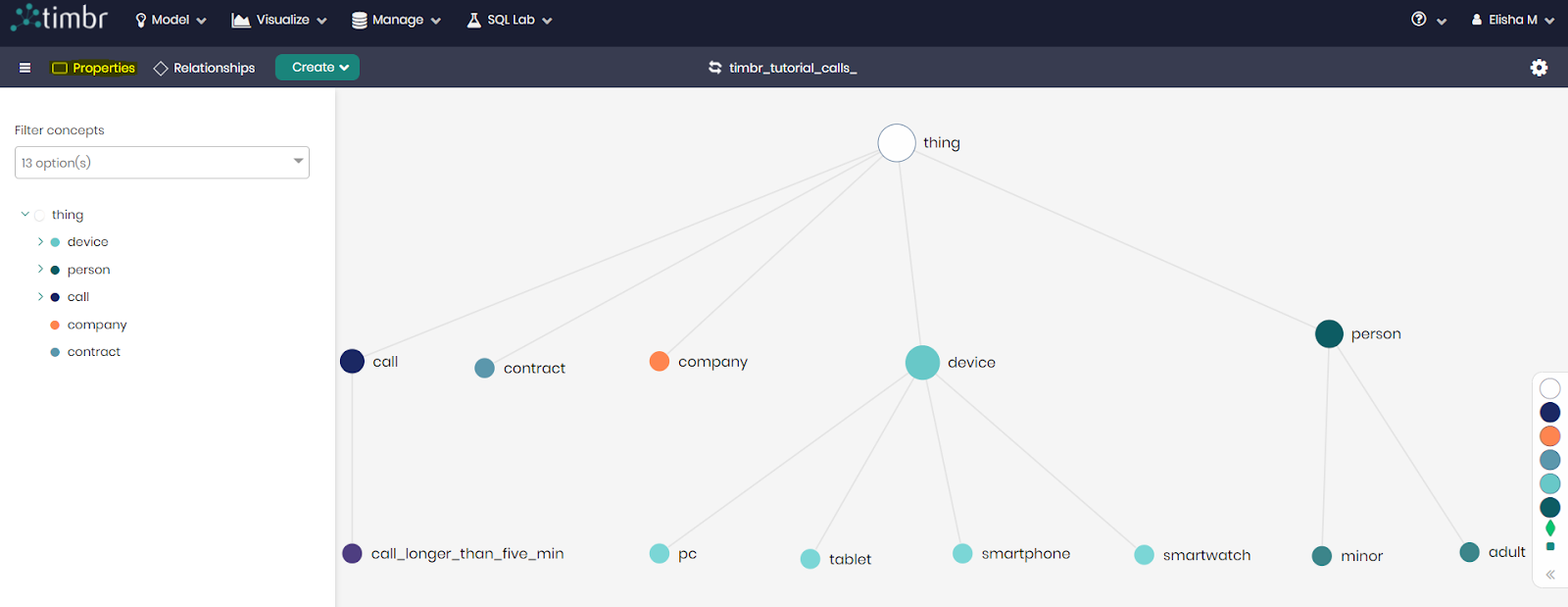The height and width of the screenshot is (607, 1568).
Task: Toggle the Properties view
Action: click(93, 68)
